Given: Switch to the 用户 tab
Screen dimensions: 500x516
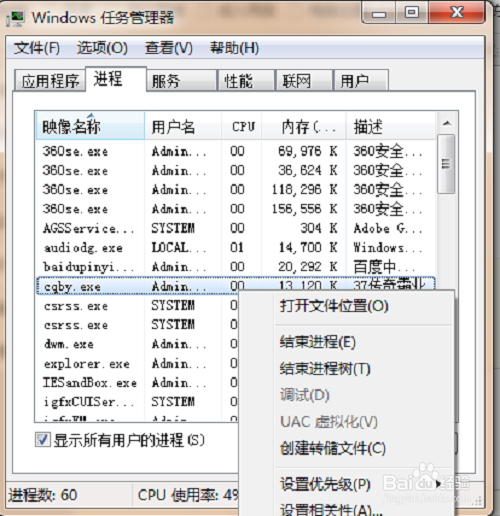Looking at the screenshot, I should (x=361, y=81).
